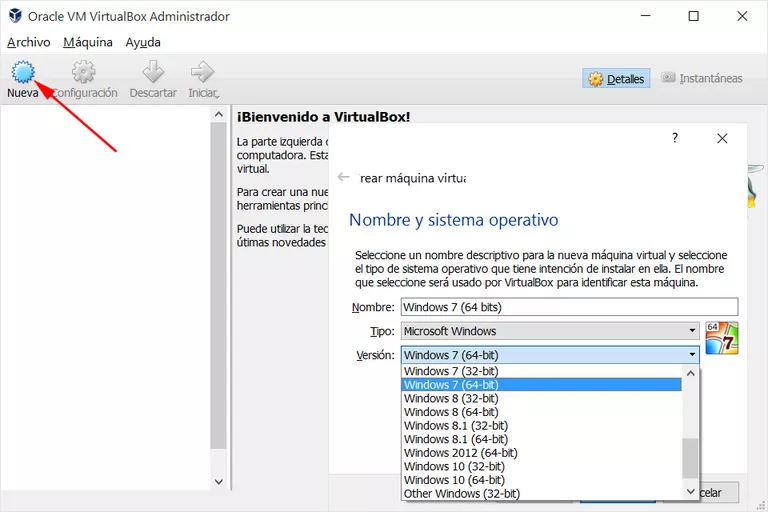Choose Windows 8 (32-bit) from list
Image resolution: width=768 pixels, height=512 pixels.
coord(541,398)
